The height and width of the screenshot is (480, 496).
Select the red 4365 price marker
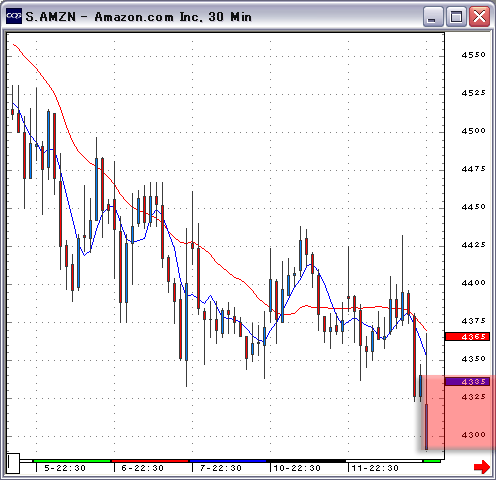pos(467,336)
